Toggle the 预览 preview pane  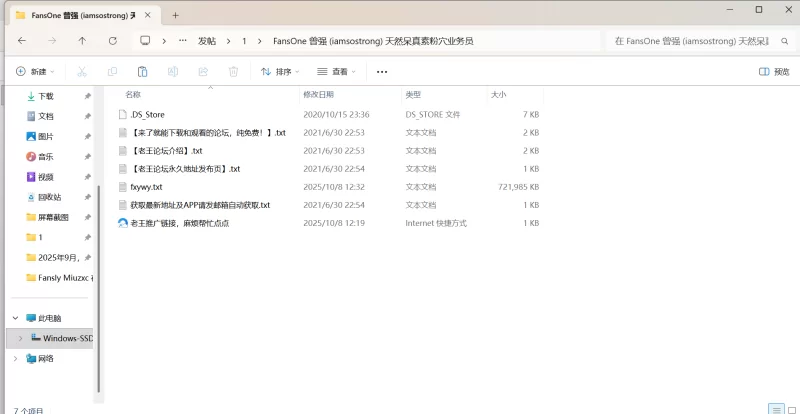pos(775,72)
